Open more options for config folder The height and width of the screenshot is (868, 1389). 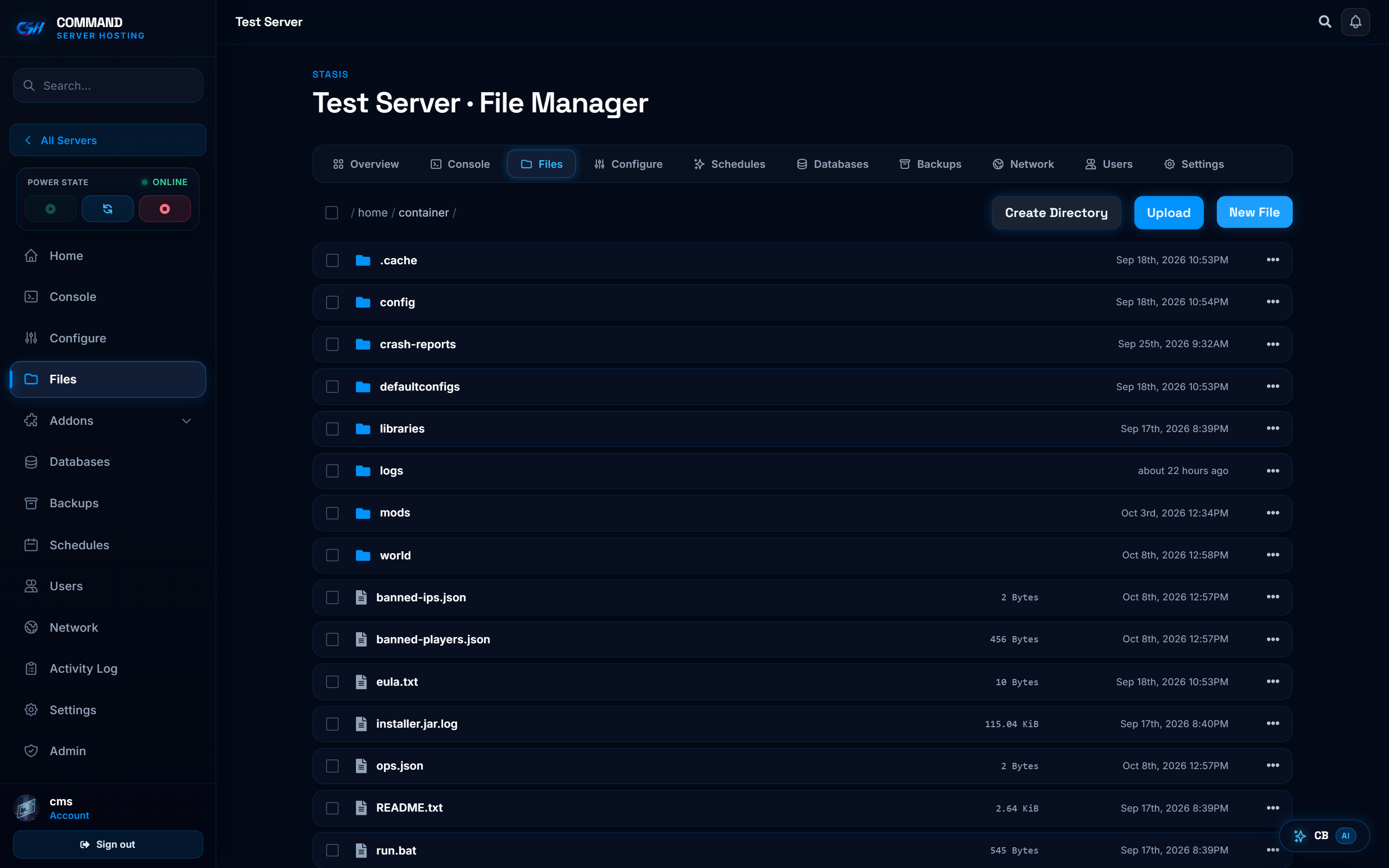(x=1272, y=302)
